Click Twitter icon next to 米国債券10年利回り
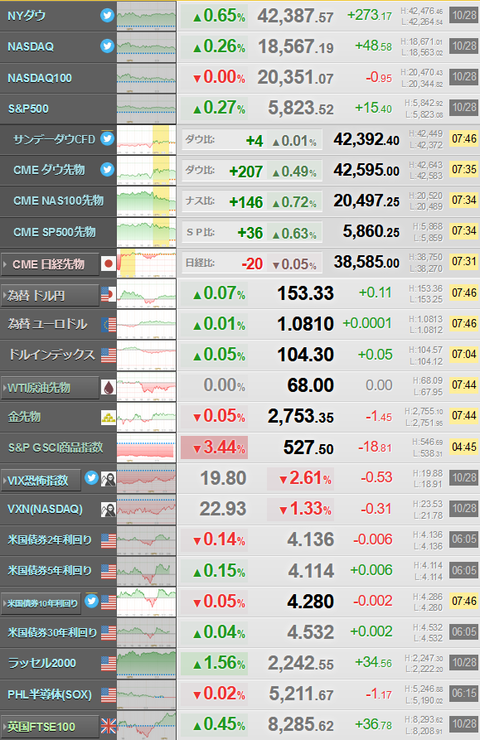This screenshot has height=740, width=480. coord(92,601)
